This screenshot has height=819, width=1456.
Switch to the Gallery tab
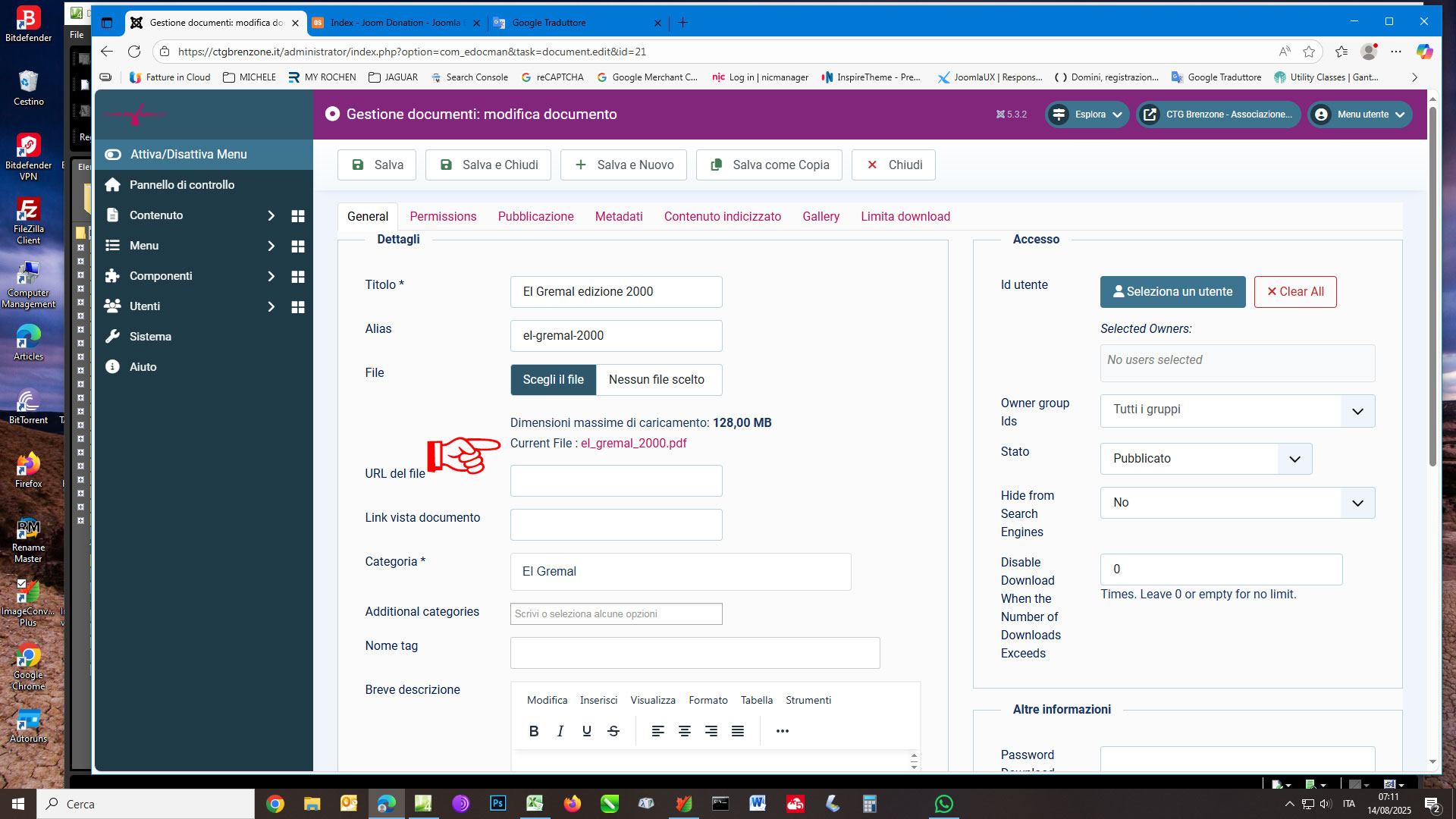click(x=821, y=217)
